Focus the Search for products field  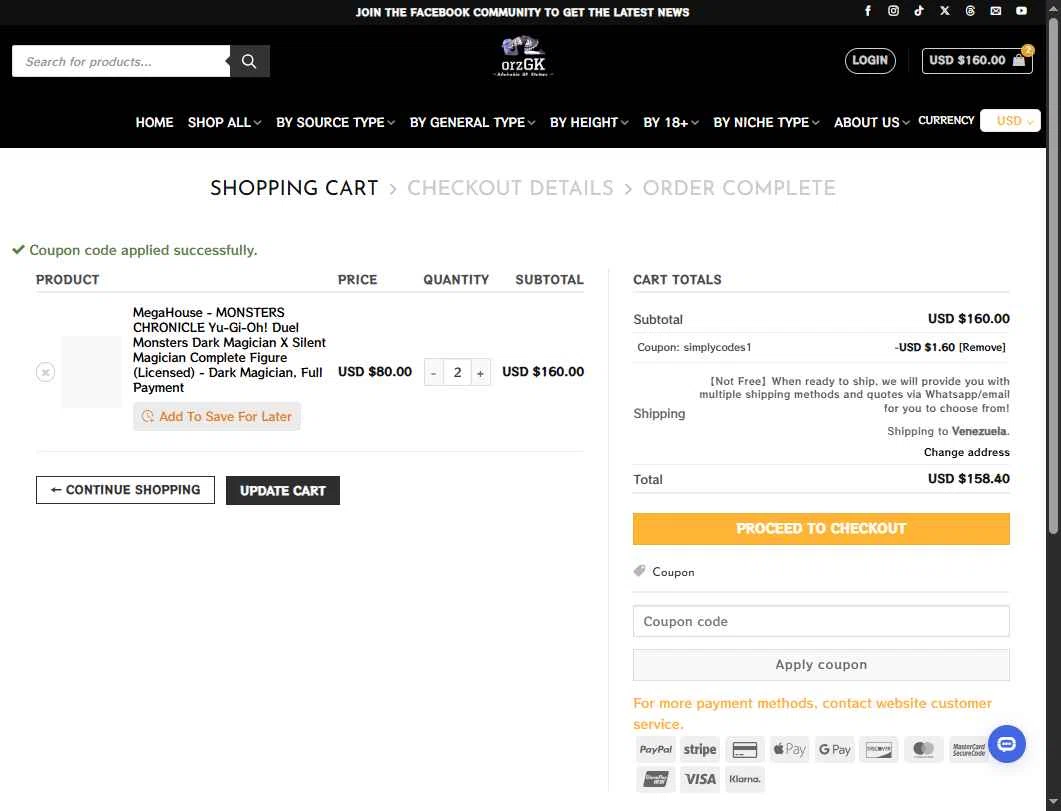pos(120,62)
